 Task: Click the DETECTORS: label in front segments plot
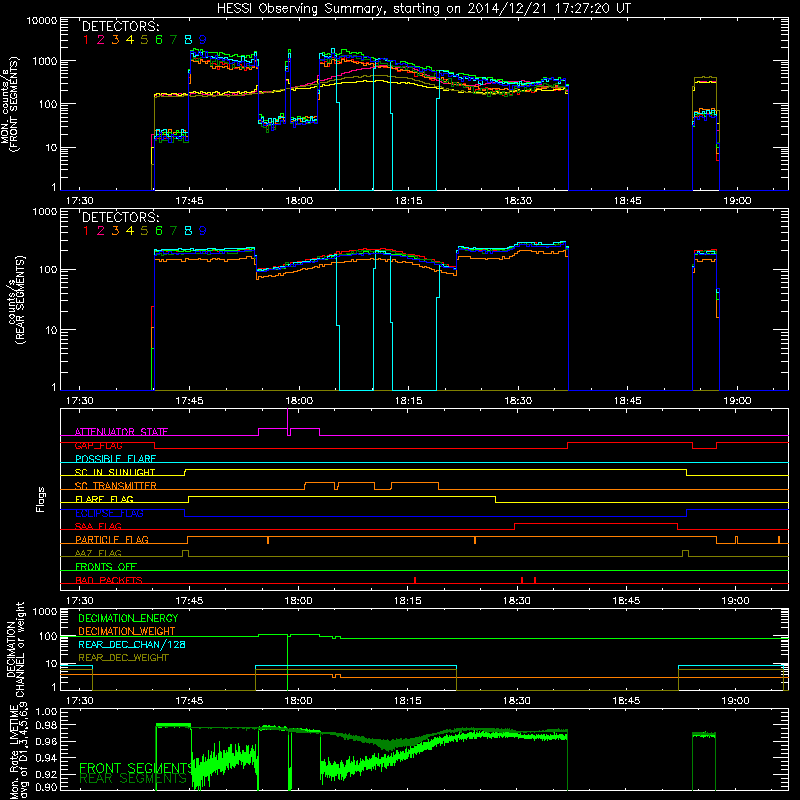(x=120, y=26)
